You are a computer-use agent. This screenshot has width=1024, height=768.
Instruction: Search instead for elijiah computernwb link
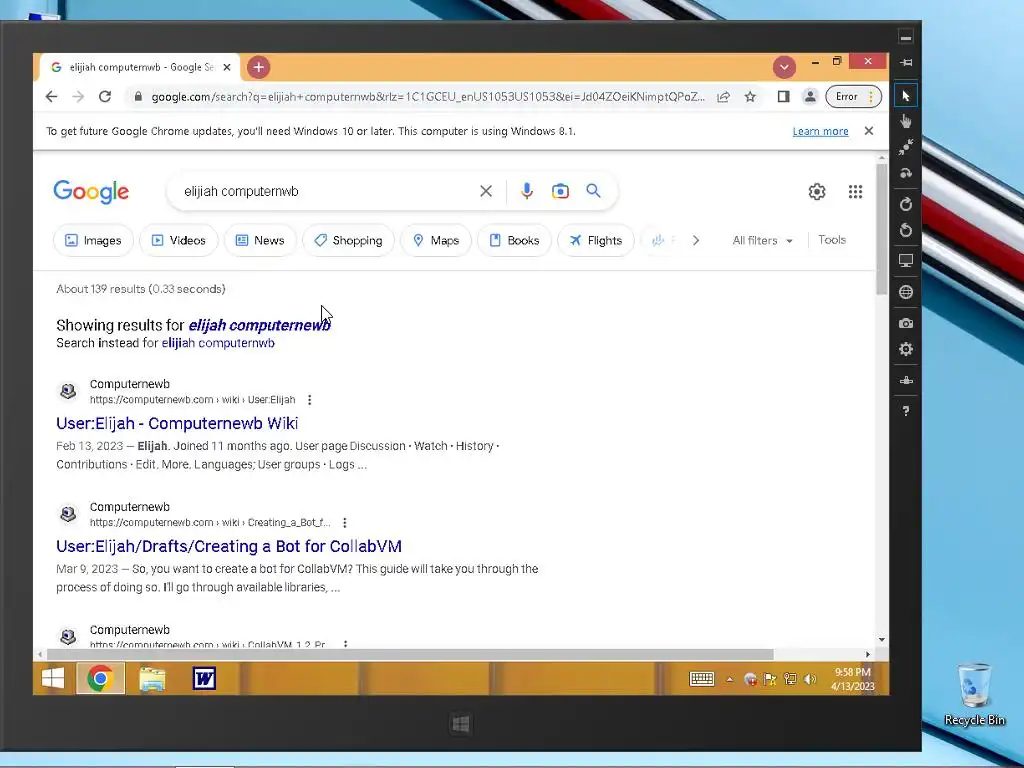[x=218, y=343]
